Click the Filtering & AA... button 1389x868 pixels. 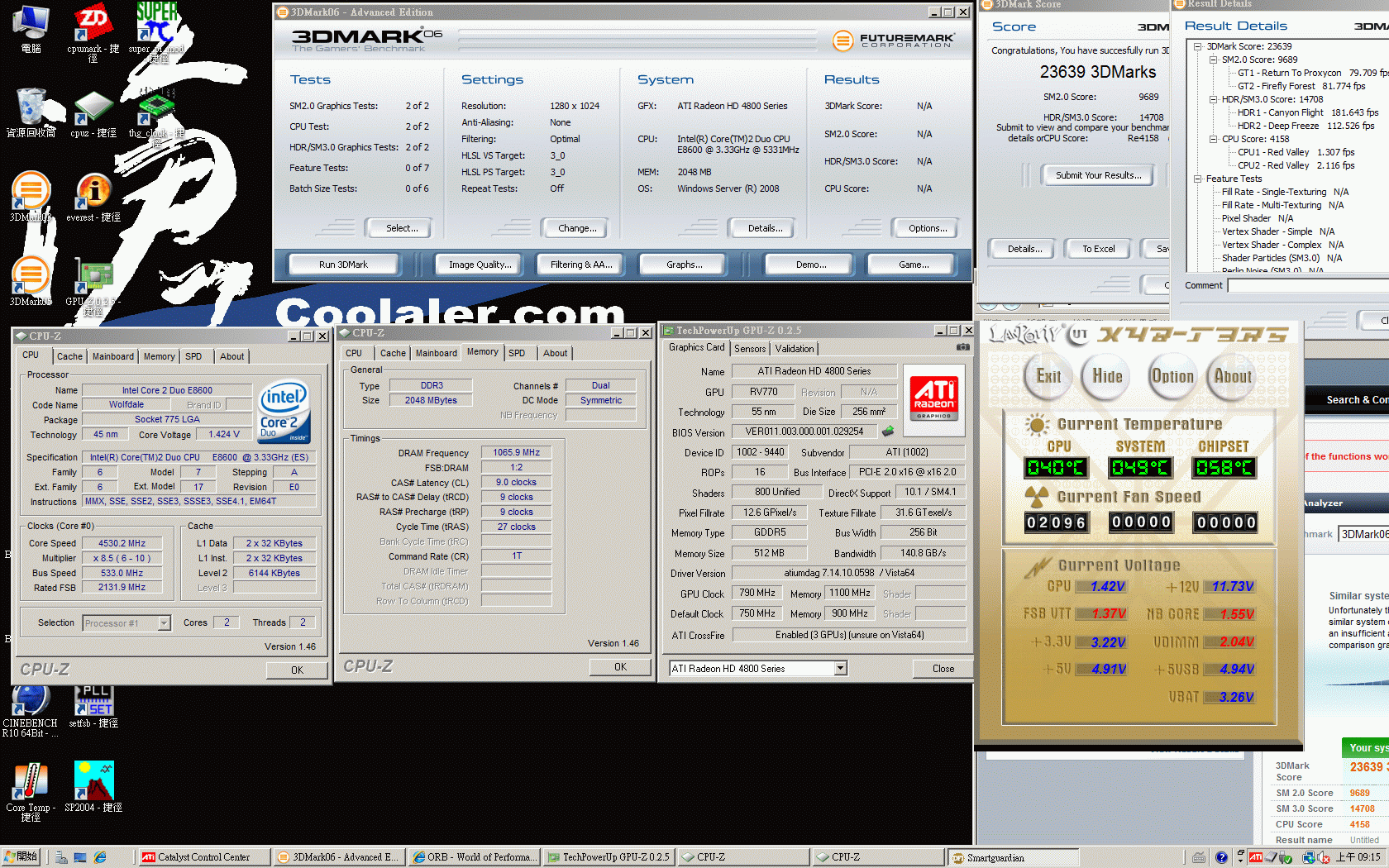click(581, 265)
